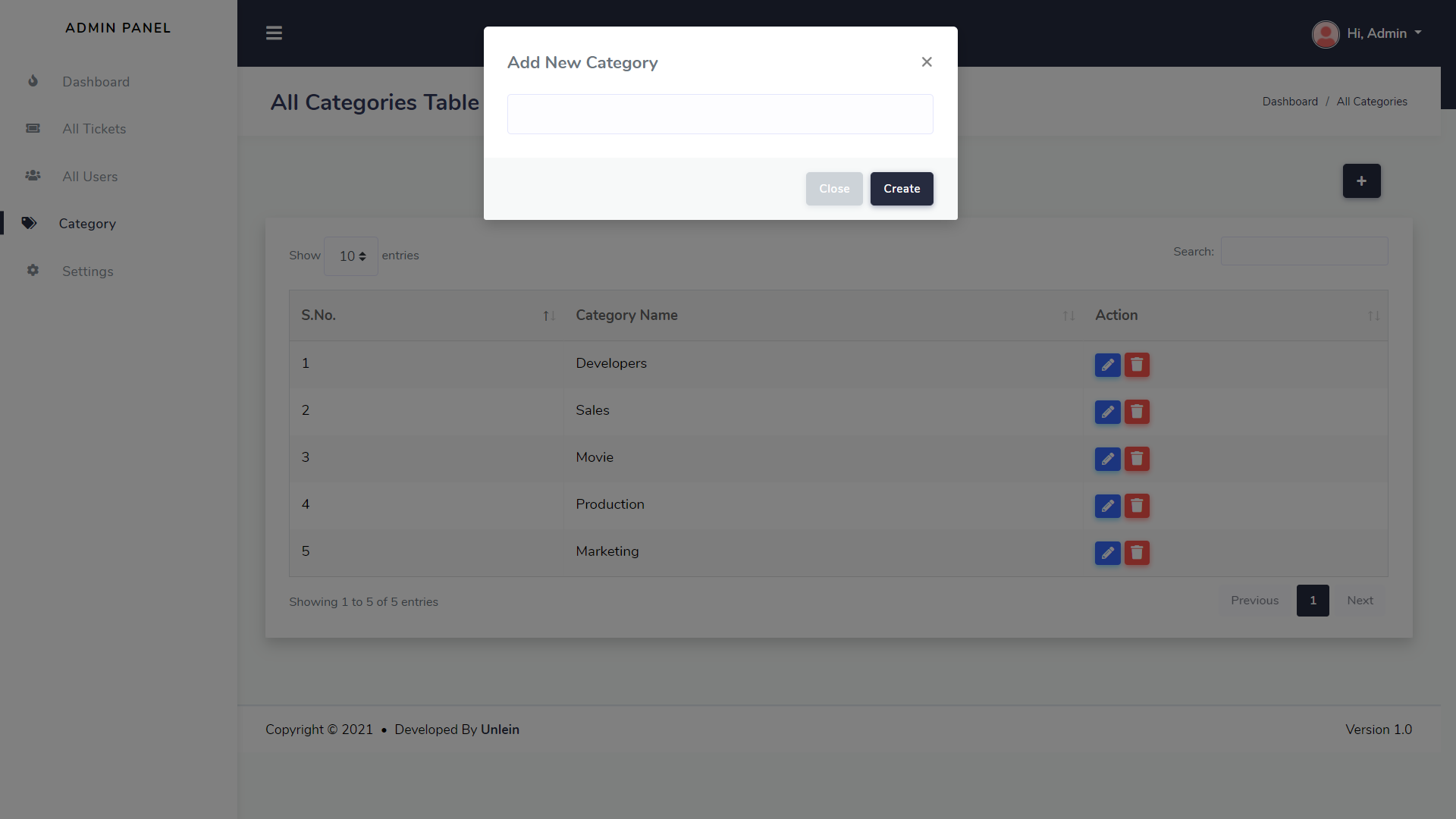Click the trash icon for the Production row

click(x=1137, y=506)
